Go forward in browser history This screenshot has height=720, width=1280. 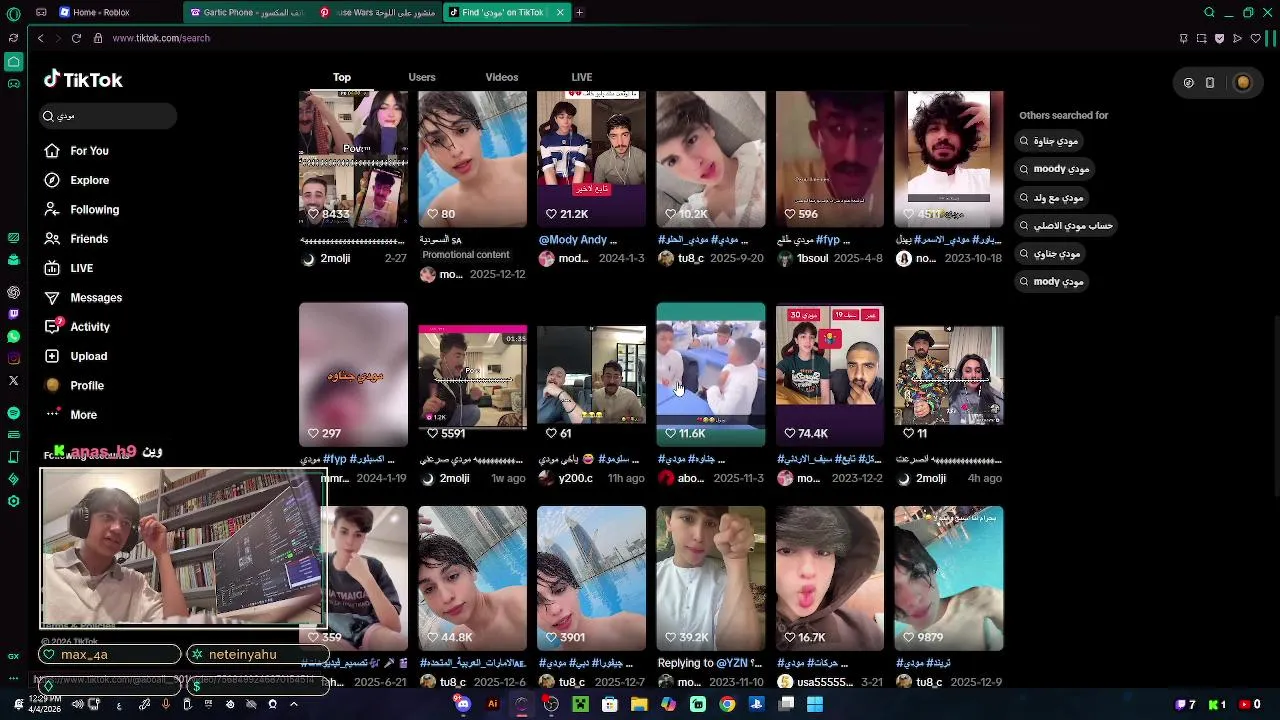[58, 38]
